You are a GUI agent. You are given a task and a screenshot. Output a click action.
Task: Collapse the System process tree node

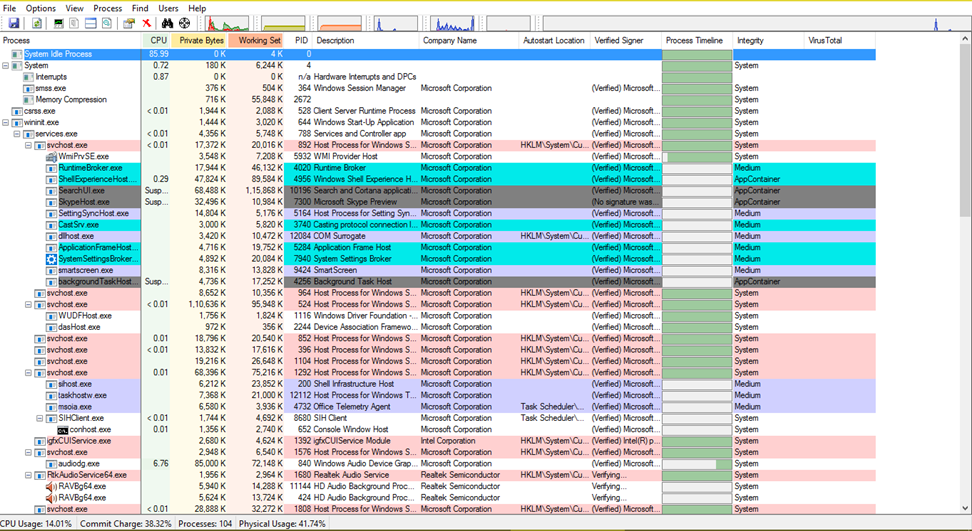tap(6, 65)
